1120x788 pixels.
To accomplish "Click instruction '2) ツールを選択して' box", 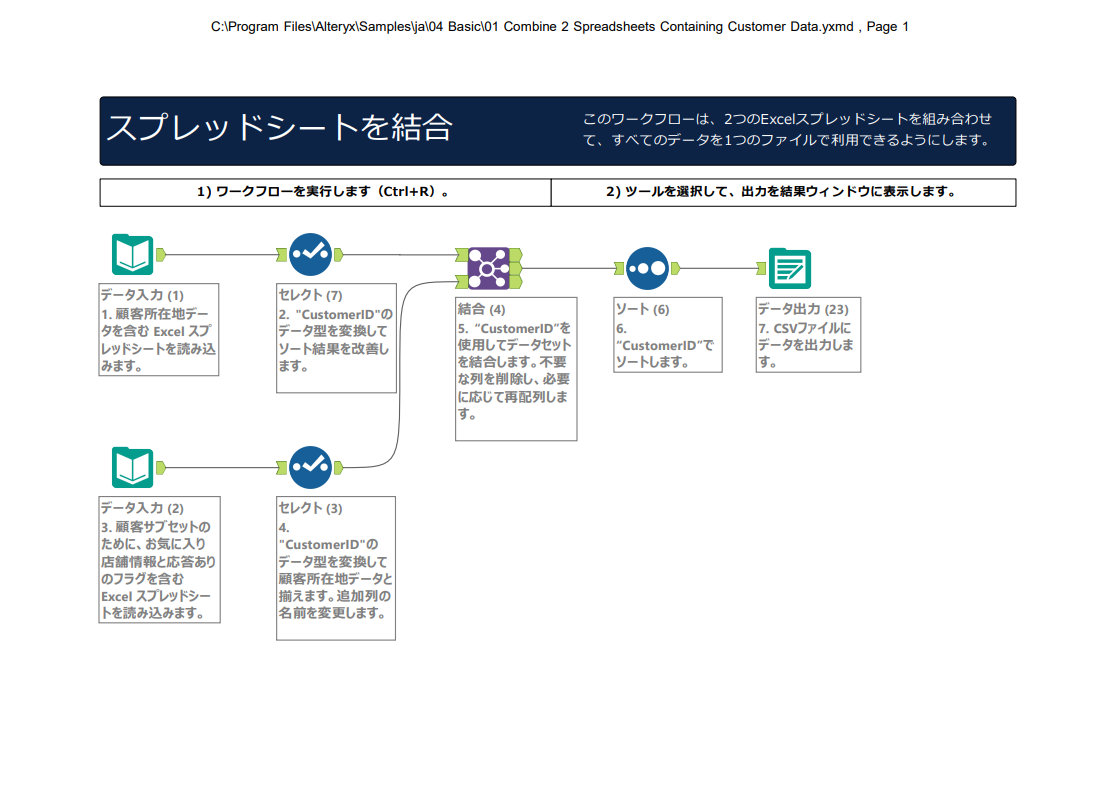I will 783,191.
